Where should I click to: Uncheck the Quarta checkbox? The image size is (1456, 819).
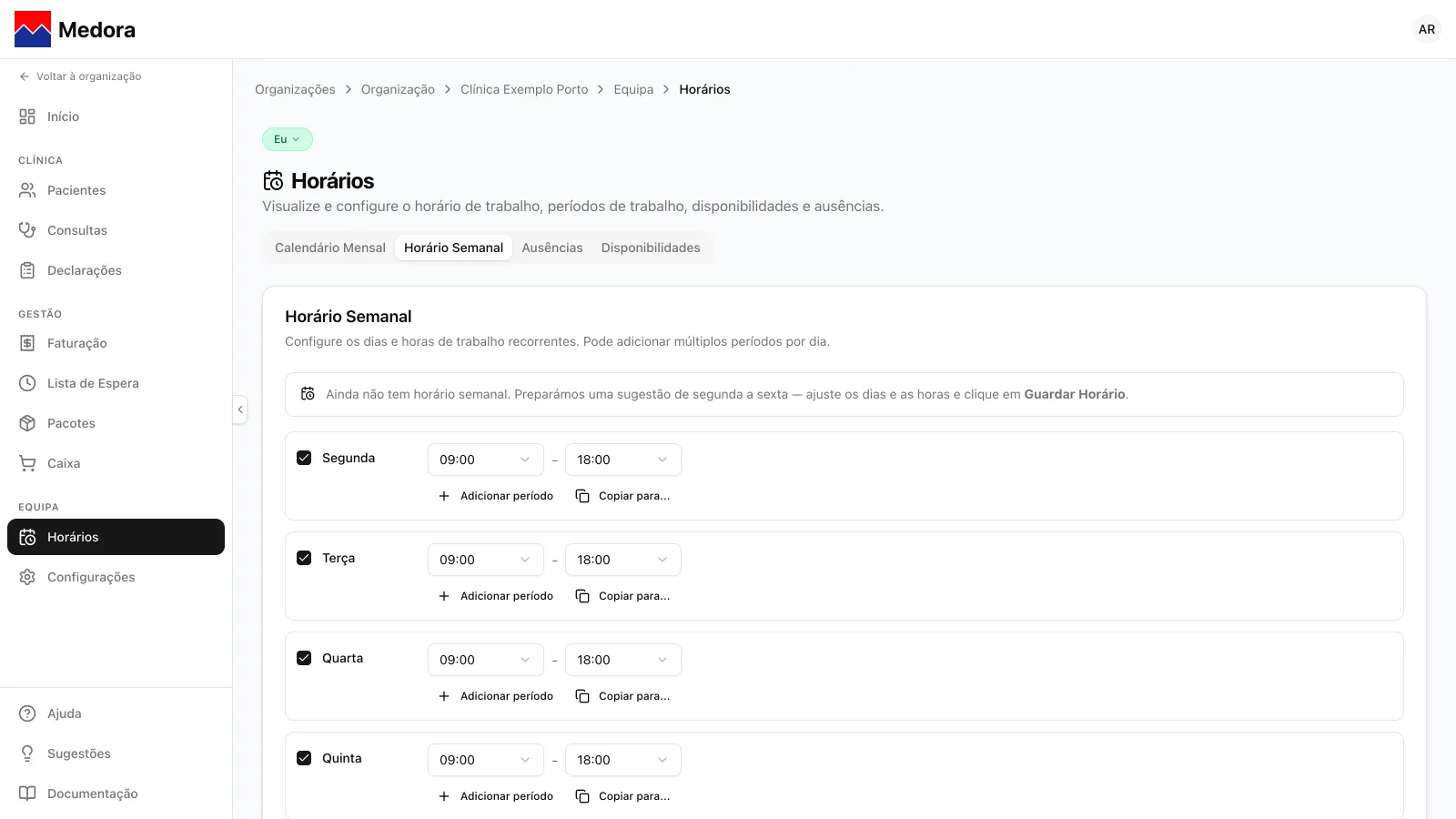304,658
